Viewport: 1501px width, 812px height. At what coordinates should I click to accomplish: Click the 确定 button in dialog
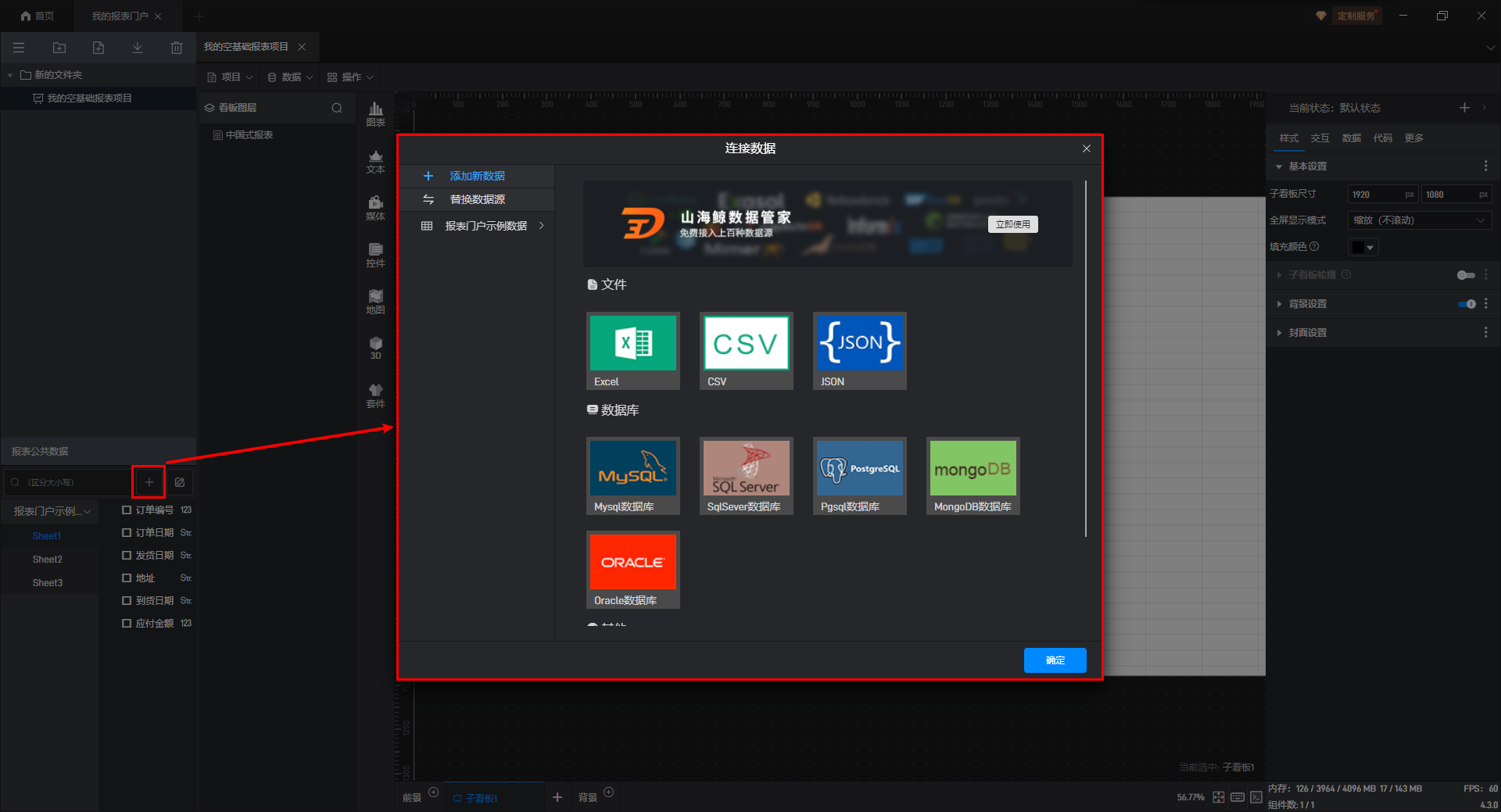tap(1055, 660)
